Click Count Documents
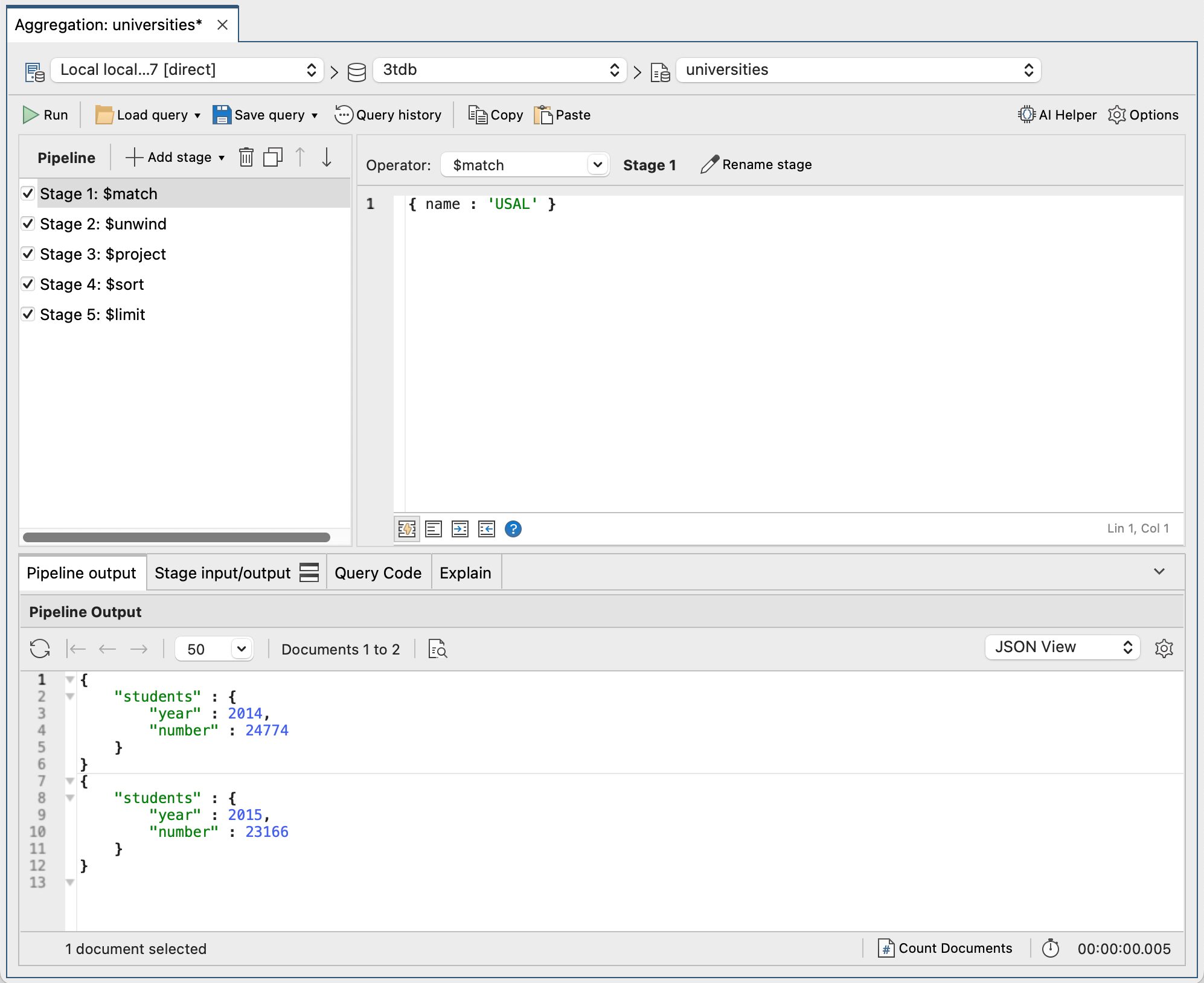The width and height of the screenshot is (1204, 983). 945,948
